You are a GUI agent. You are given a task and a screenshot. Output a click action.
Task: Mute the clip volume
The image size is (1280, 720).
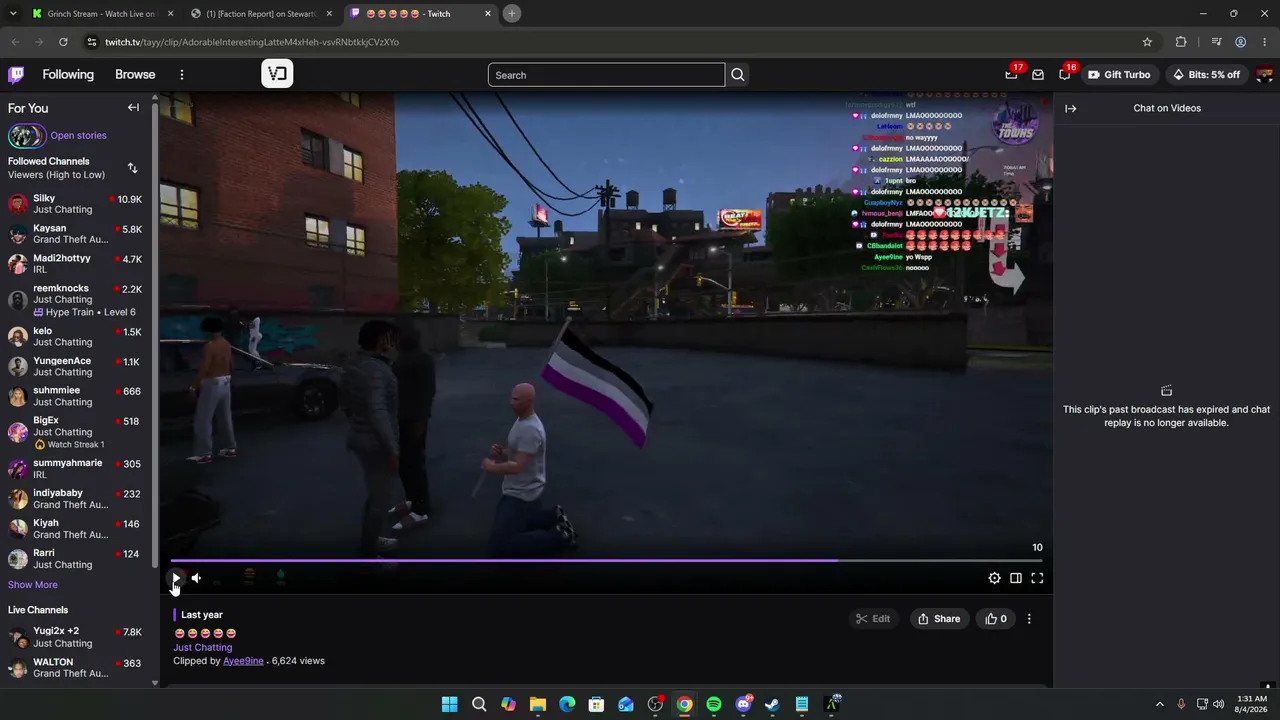coord(197,578)
